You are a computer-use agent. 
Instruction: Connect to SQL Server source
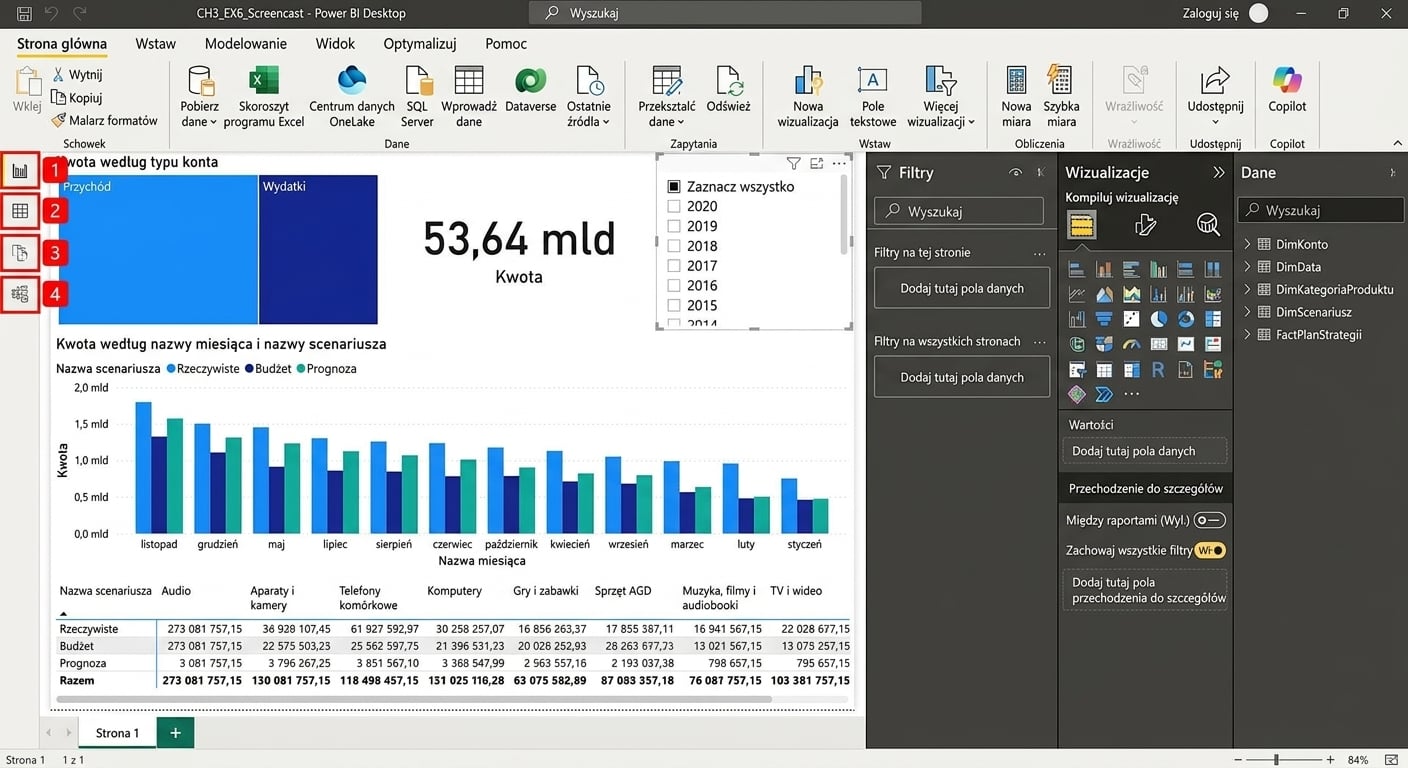tap(417, 97)
